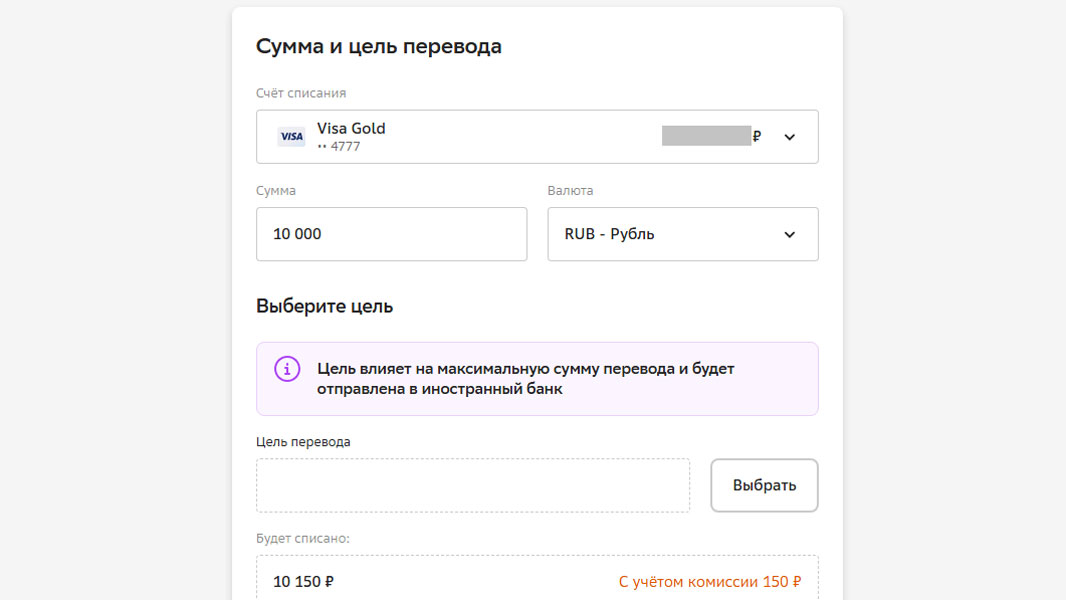Click the masked gray account balance
The width and height of the screenshot is (1066, 600).
706,135
